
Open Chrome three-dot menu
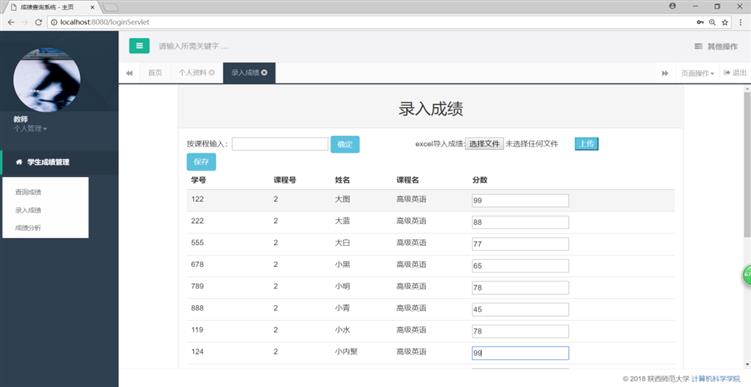click(x=740, y=23)
